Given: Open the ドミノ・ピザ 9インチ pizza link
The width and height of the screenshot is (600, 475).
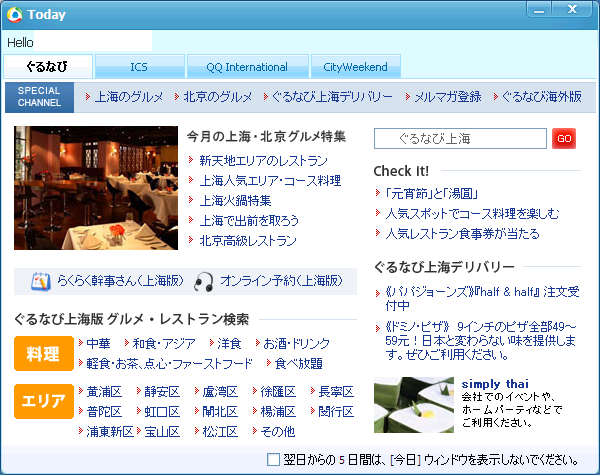Looking at the screenshot, I should tap(481, 341).
